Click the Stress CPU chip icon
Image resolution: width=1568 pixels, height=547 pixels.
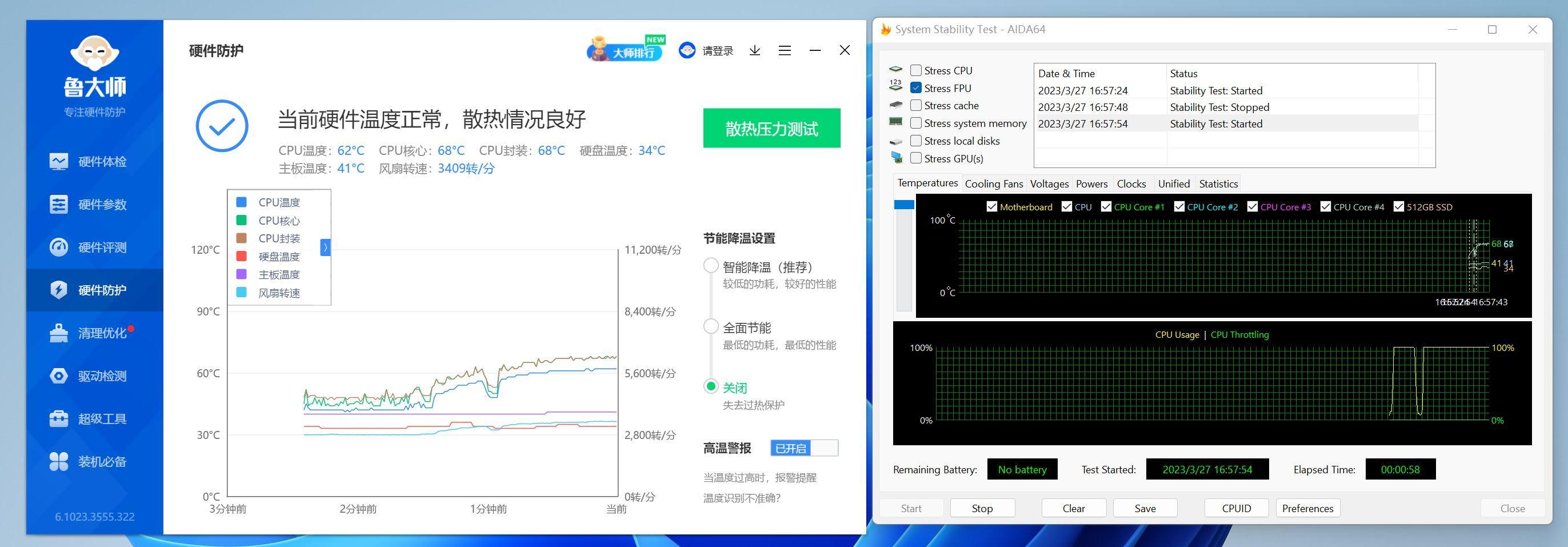click(x=895, y=70)
